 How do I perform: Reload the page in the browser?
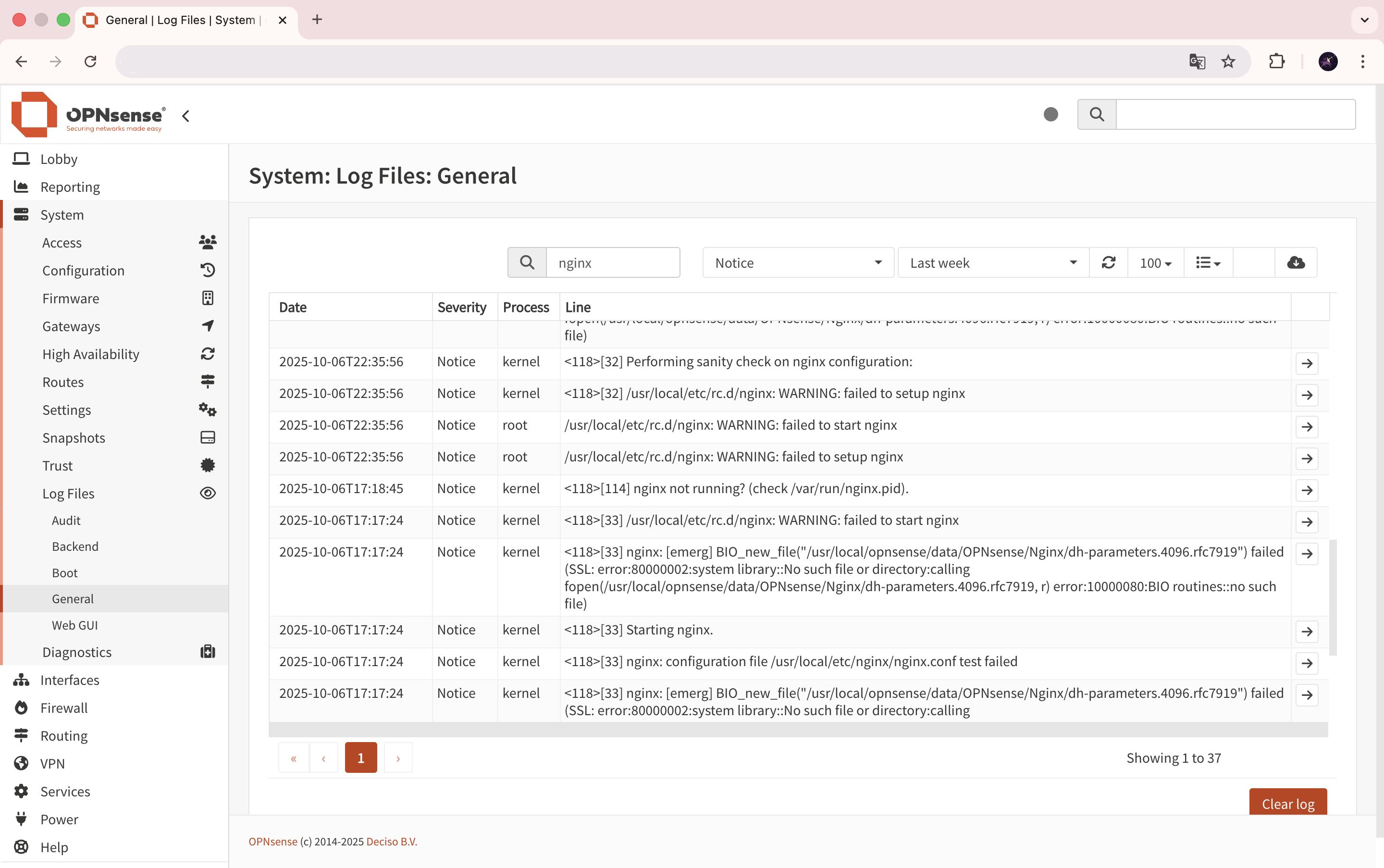[90, 62]
